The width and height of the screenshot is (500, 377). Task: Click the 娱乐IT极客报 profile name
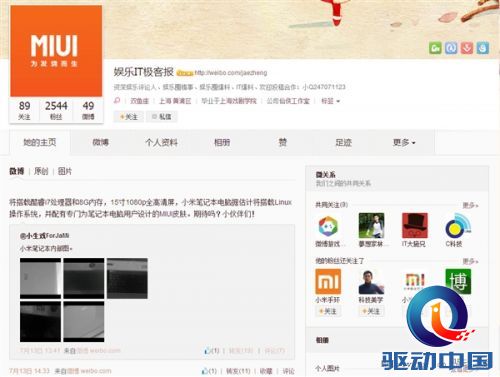coord(144,72)
